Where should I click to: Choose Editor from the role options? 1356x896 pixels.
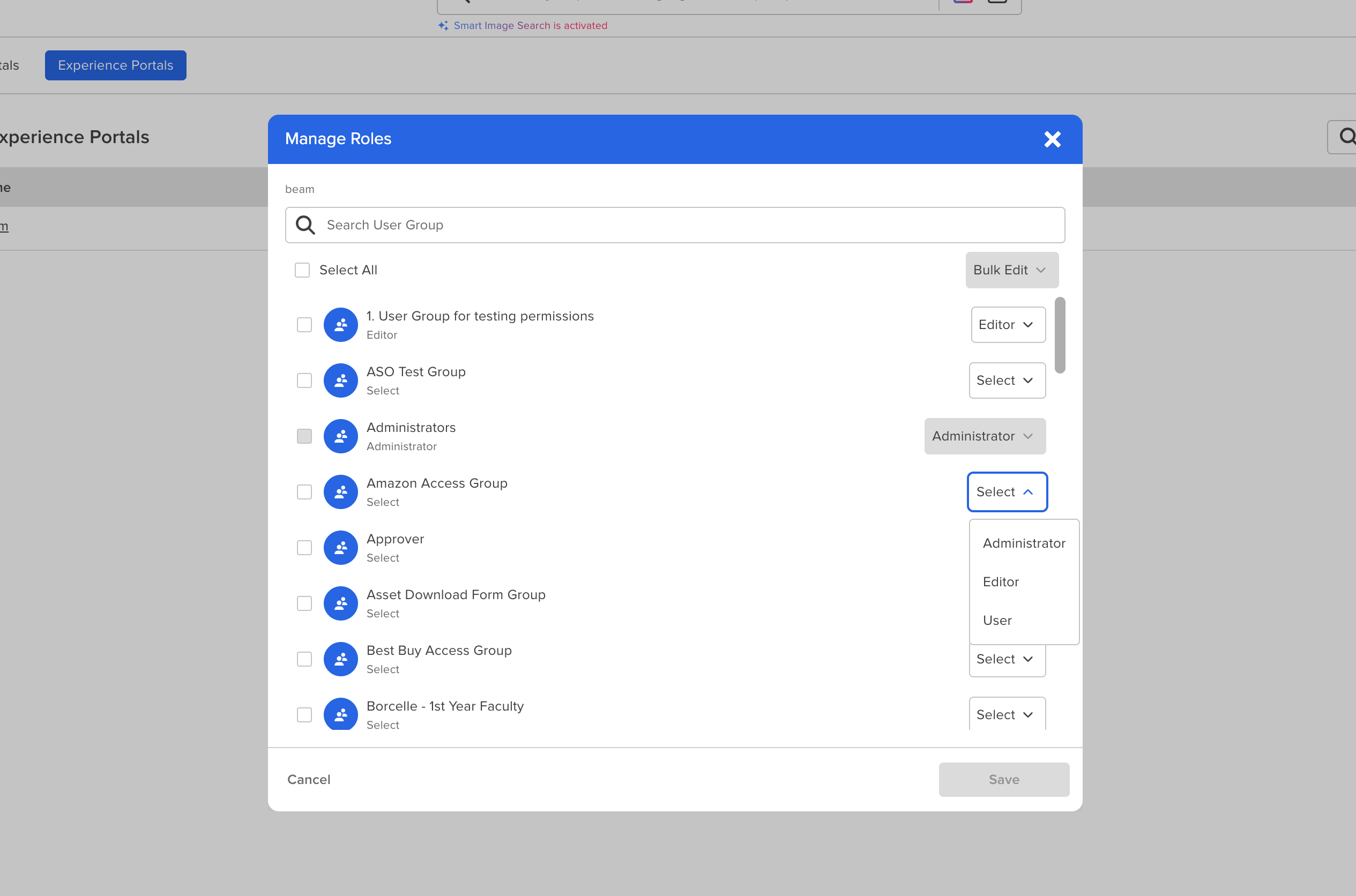[x=1023, y=583]
